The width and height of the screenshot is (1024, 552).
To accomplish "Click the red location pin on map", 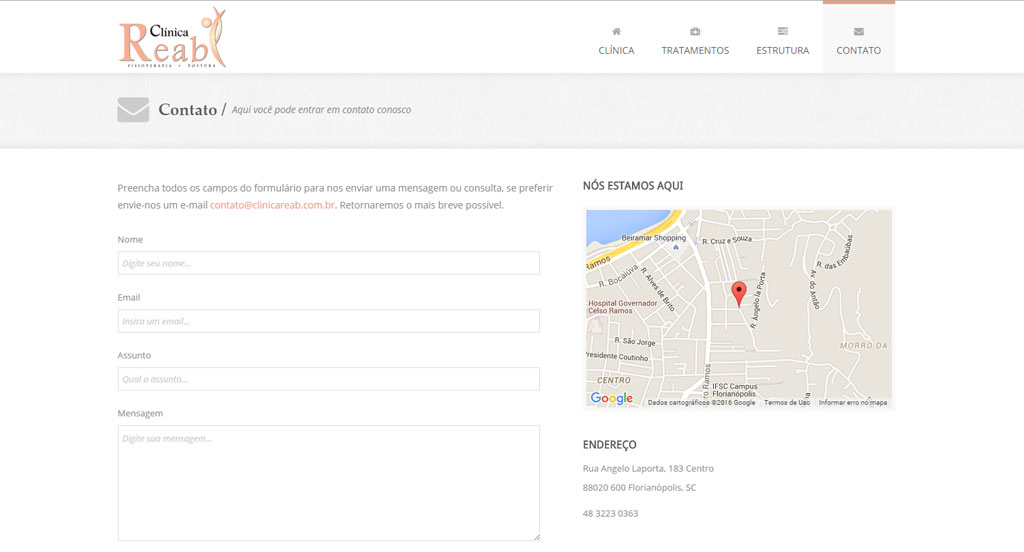I will click(739, 293).
